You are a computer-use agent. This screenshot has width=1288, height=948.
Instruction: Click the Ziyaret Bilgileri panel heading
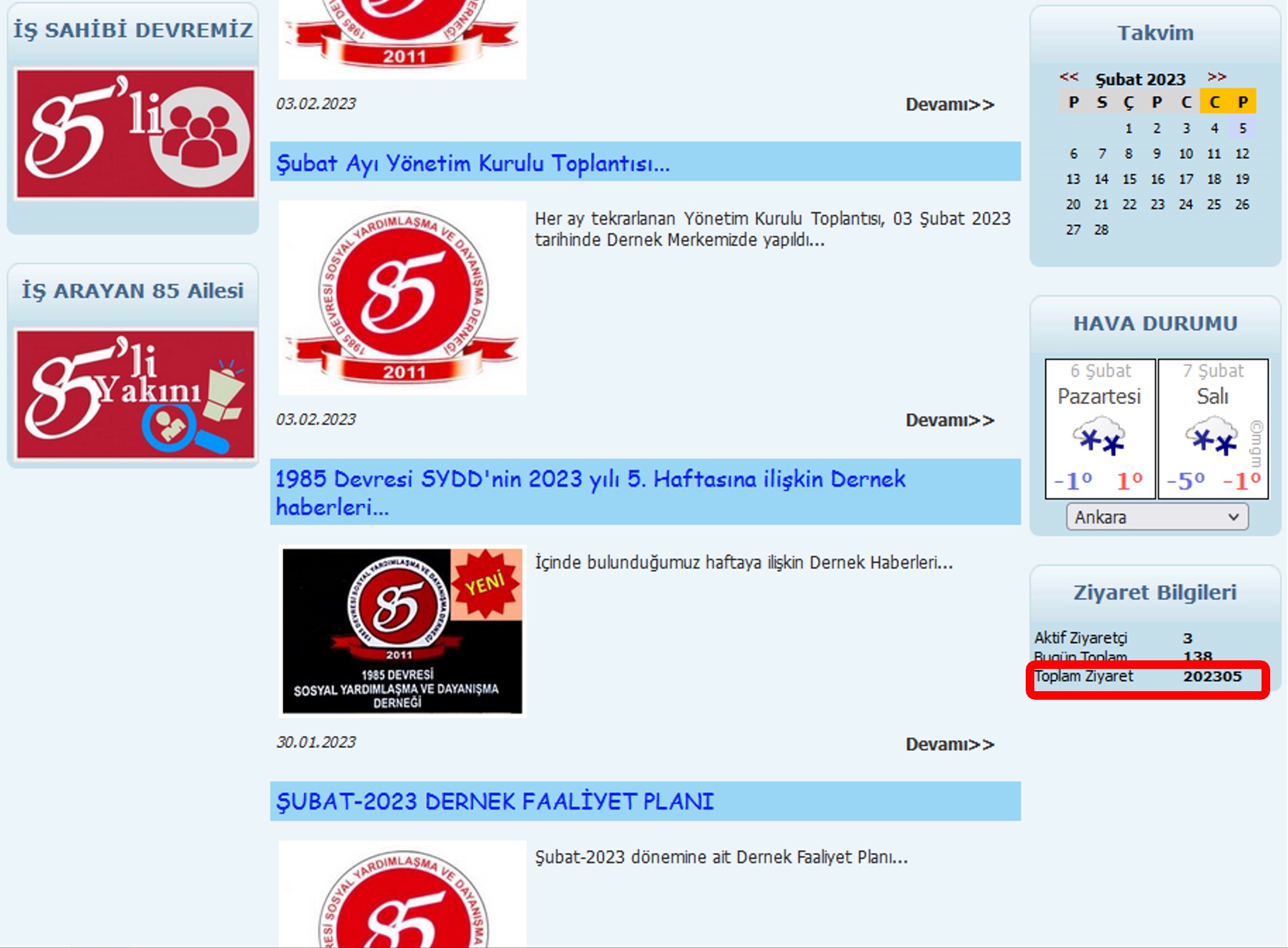tap(1156, 592)
